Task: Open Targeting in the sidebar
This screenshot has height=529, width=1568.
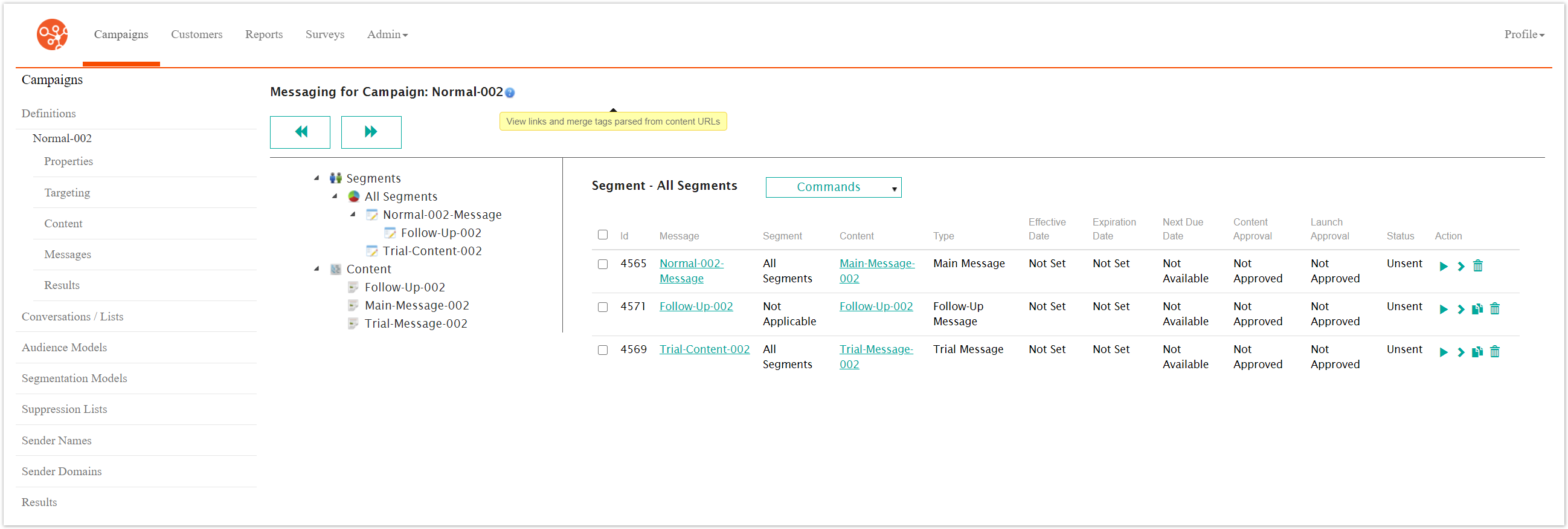Action: 67,193
